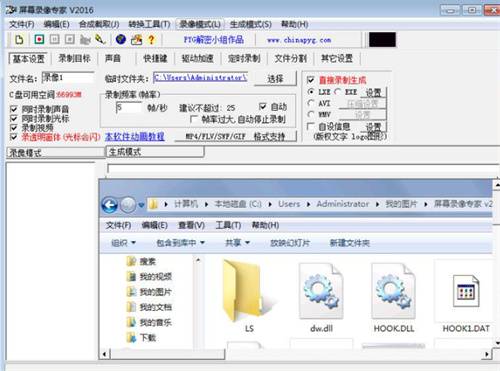Image resolution: width=500 pixels, height=371 pixels.
Task: Click the Explorer forward arrow button
Action: click(128, 205)
